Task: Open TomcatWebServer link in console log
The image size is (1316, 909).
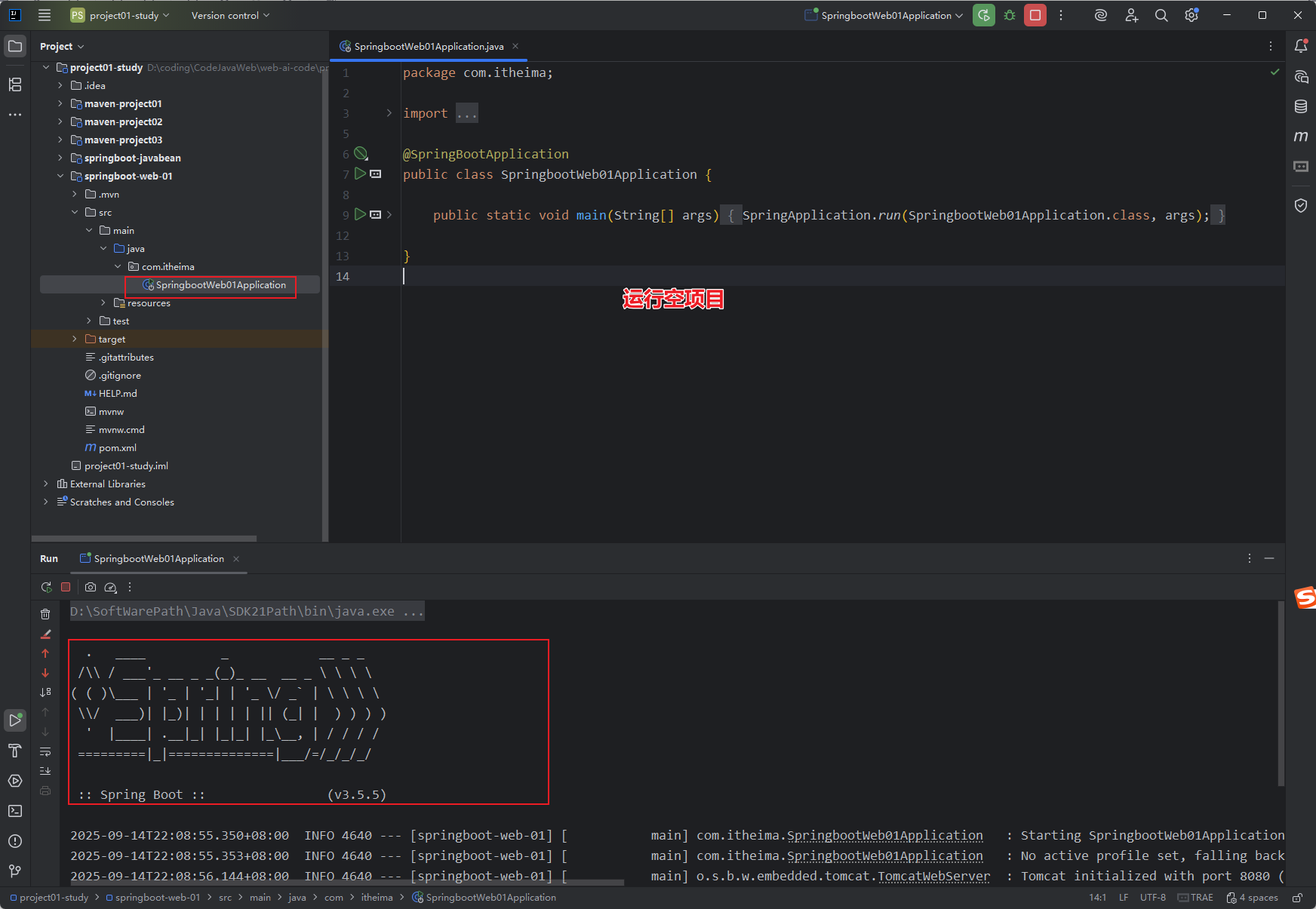Action: [933, 876]
